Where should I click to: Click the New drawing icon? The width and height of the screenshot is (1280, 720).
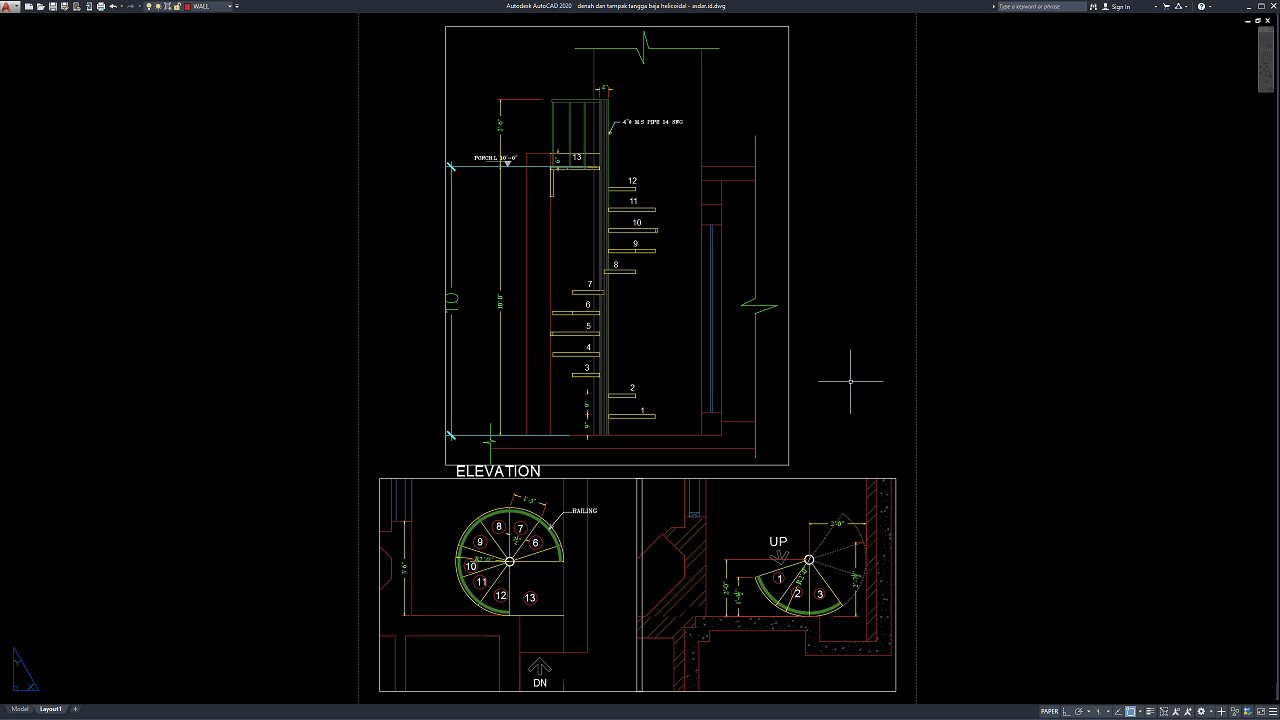29,6
